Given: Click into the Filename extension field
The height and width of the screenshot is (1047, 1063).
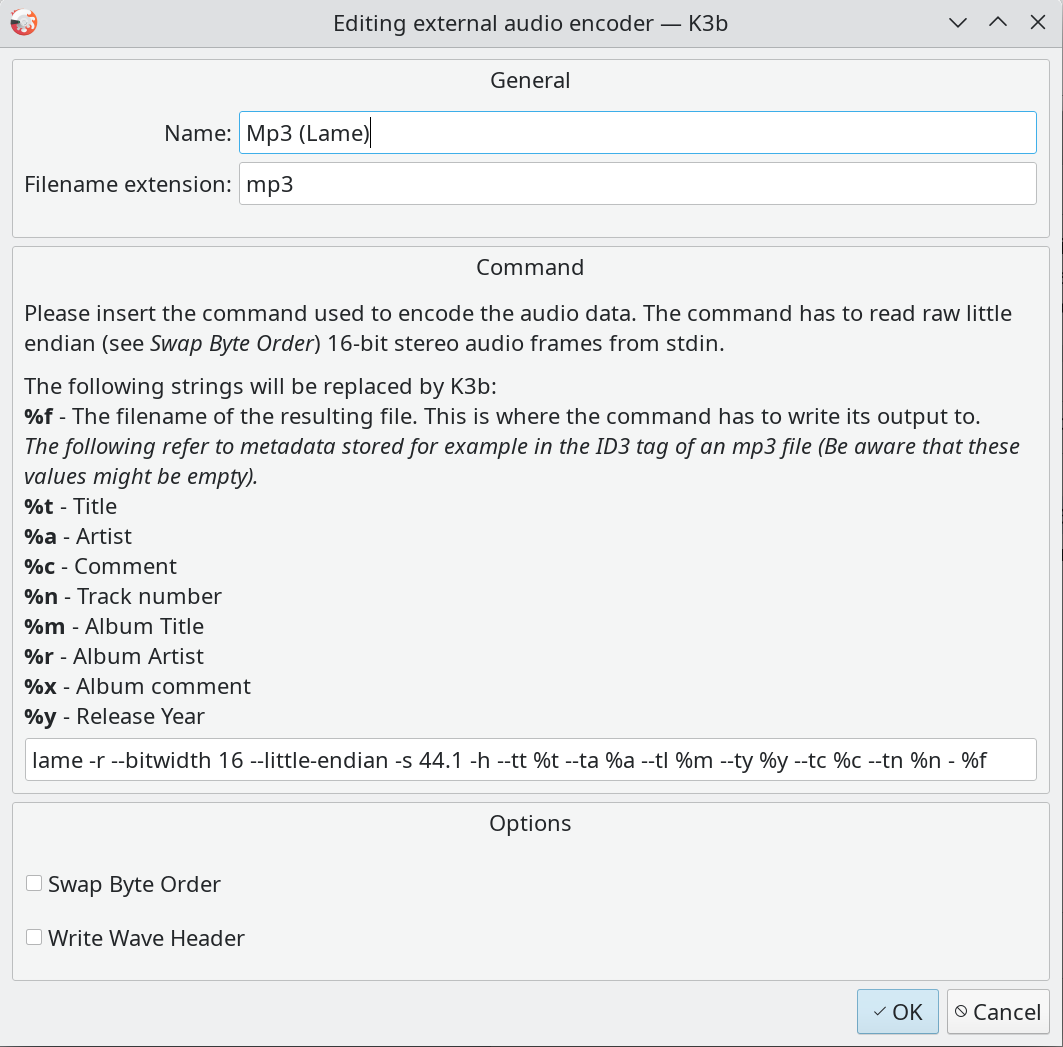Looking at the screenshot, I should pos(637,185).
